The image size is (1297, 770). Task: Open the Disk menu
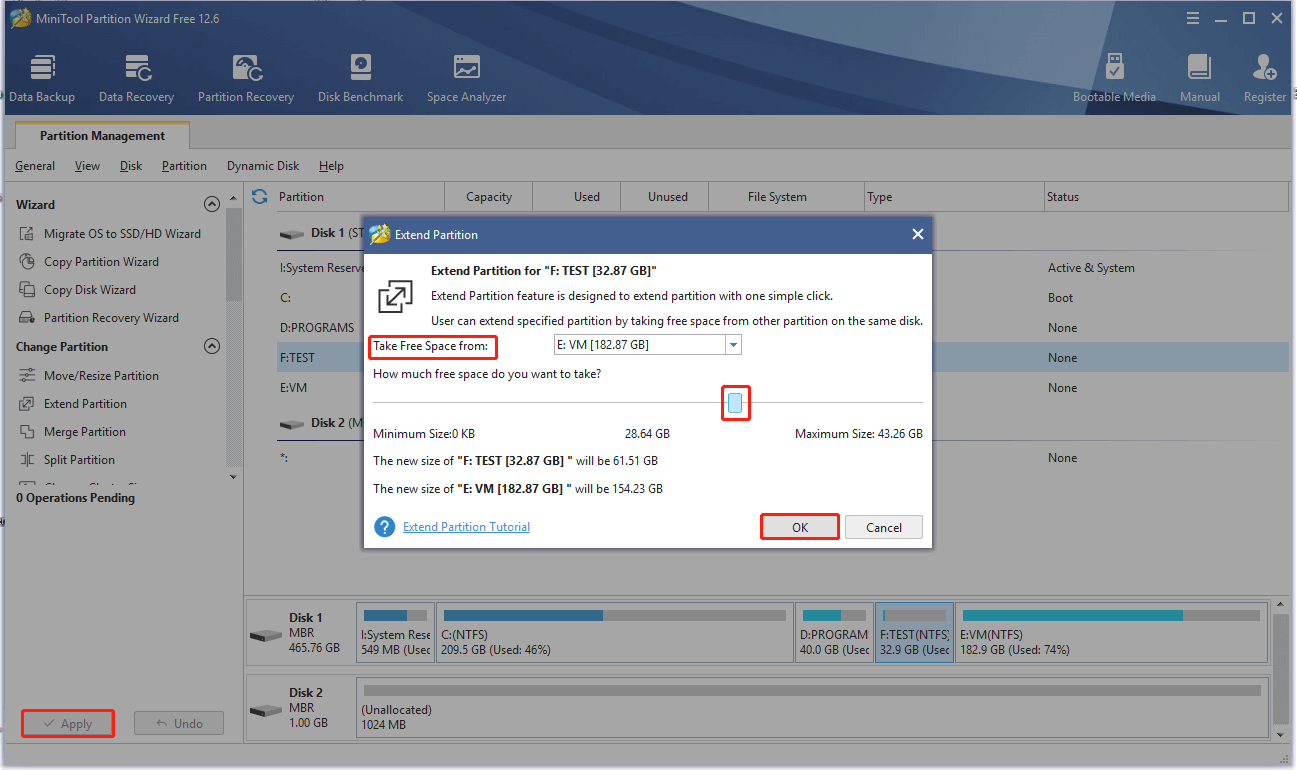131,166
